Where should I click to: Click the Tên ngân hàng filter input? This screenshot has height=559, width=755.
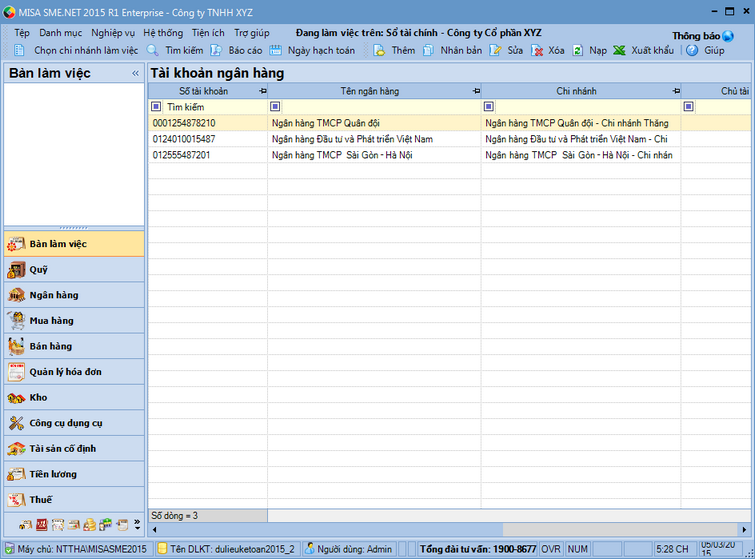tap(381, 107)
